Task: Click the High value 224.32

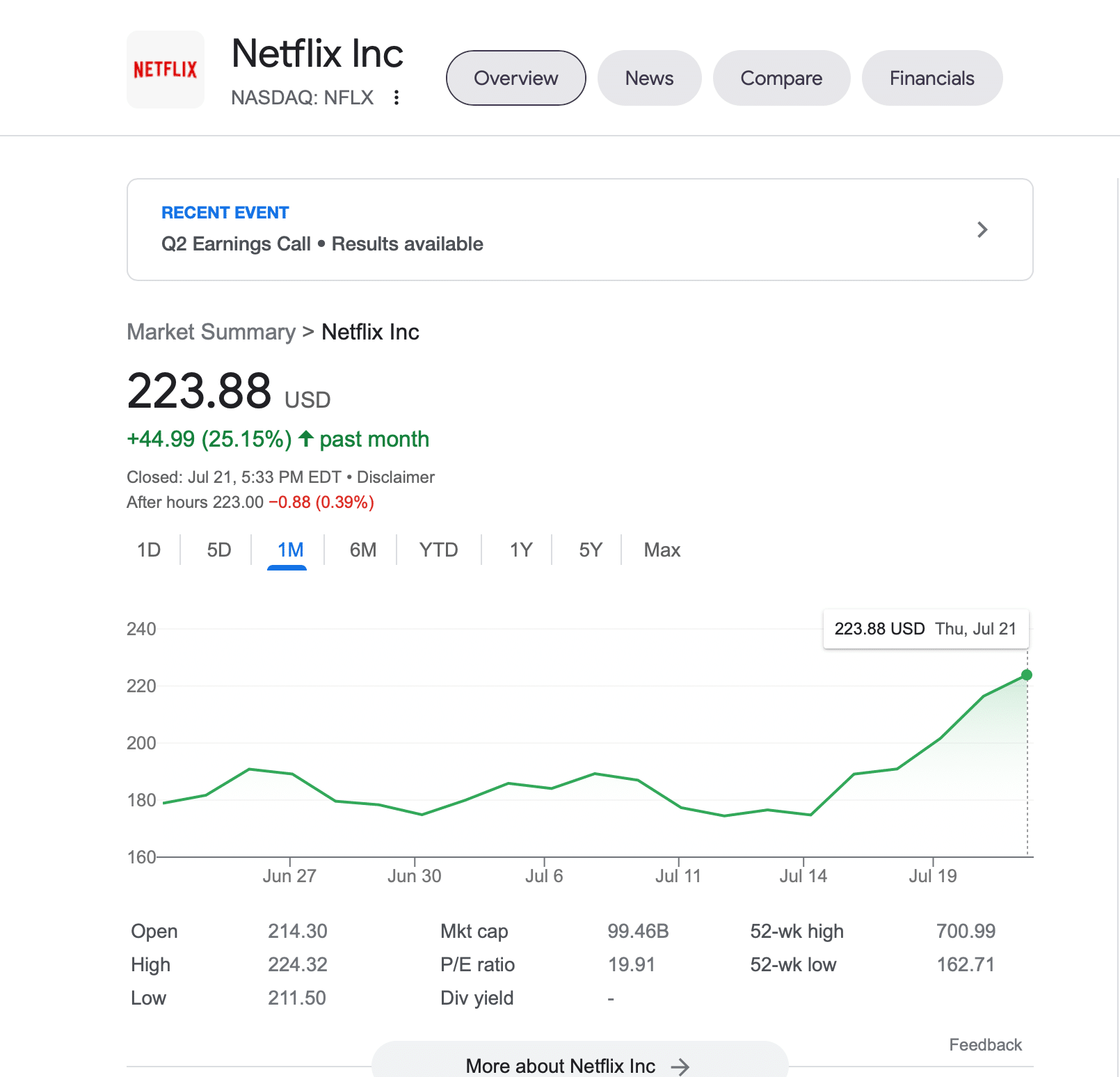Action: point(298,964)
